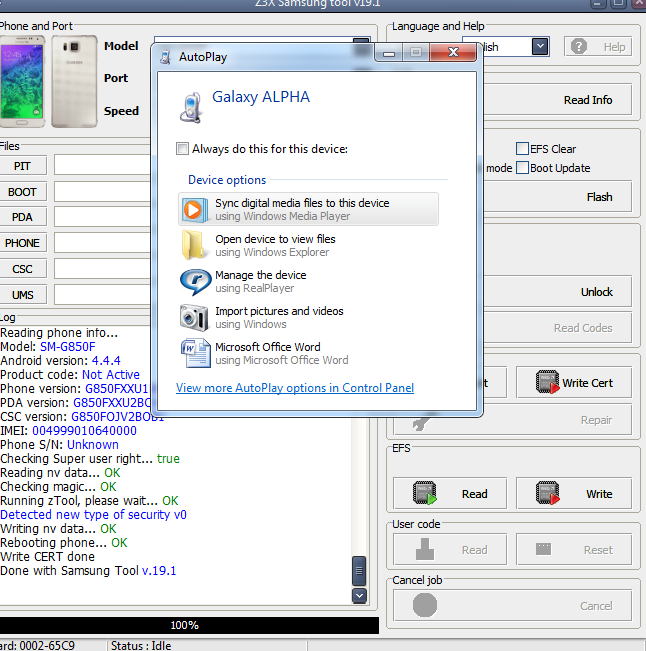Click the camera import pictures icon
This screenshot has height=651, width=646.
coord(194,318)
